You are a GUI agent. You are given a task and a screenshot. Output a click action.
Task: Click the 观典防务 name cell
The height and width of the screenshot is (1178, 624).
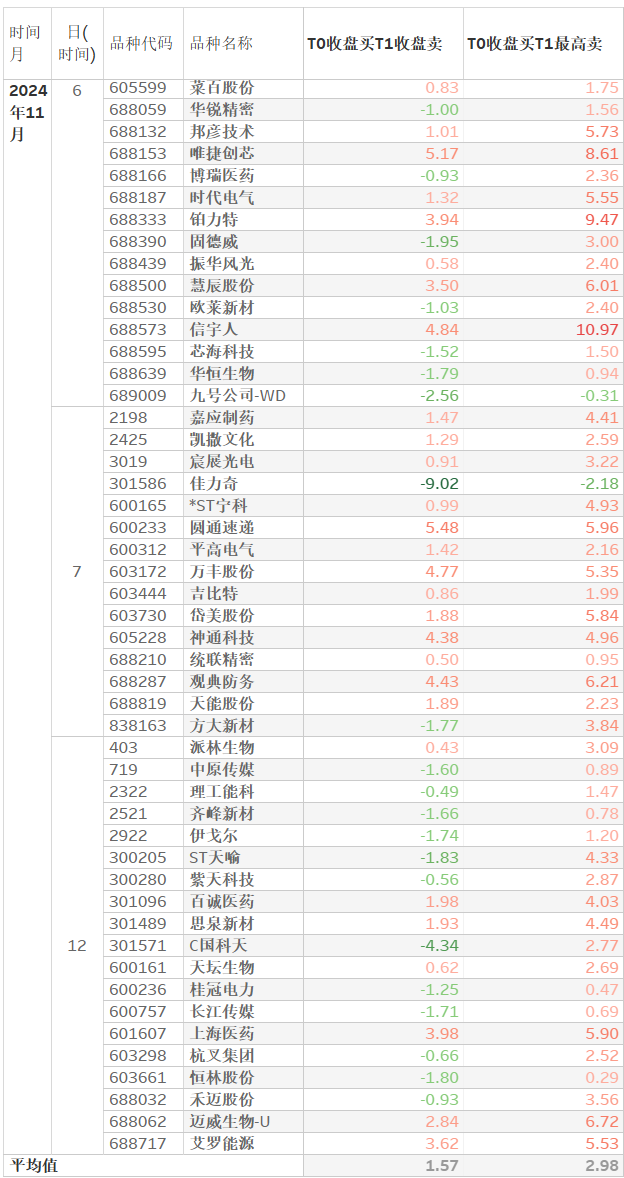[222, 682]
